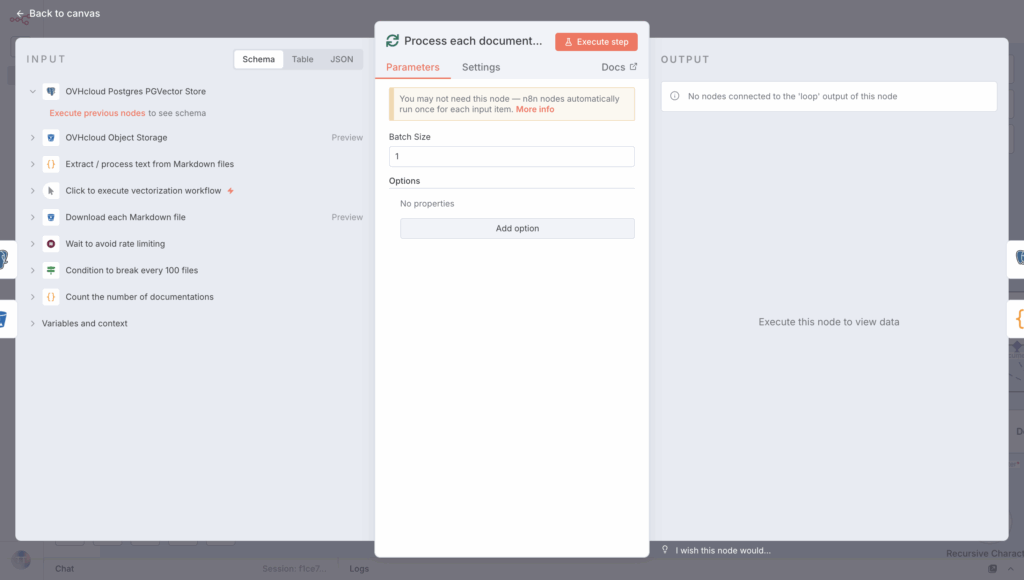Switch input view to Table
Image resolution: width=1024 pixels, height=580 pixels.
(x=302, y=59)
